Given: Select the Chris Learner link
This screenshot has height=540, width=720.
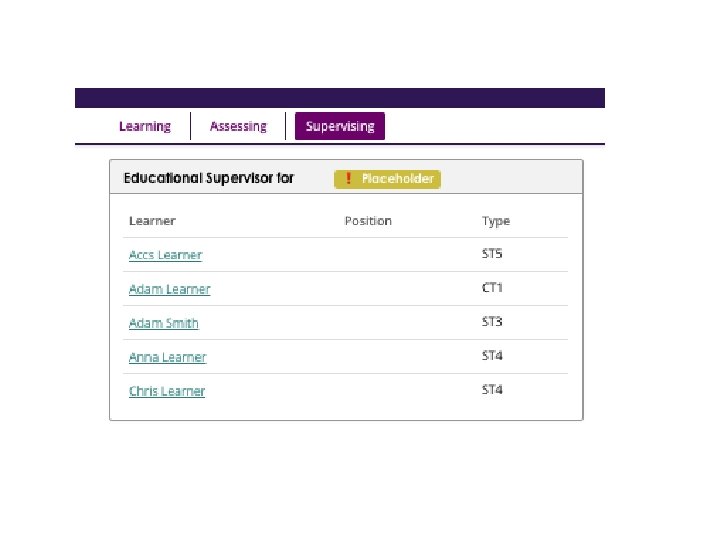Looking at the screenshot, I should (167, 391).
